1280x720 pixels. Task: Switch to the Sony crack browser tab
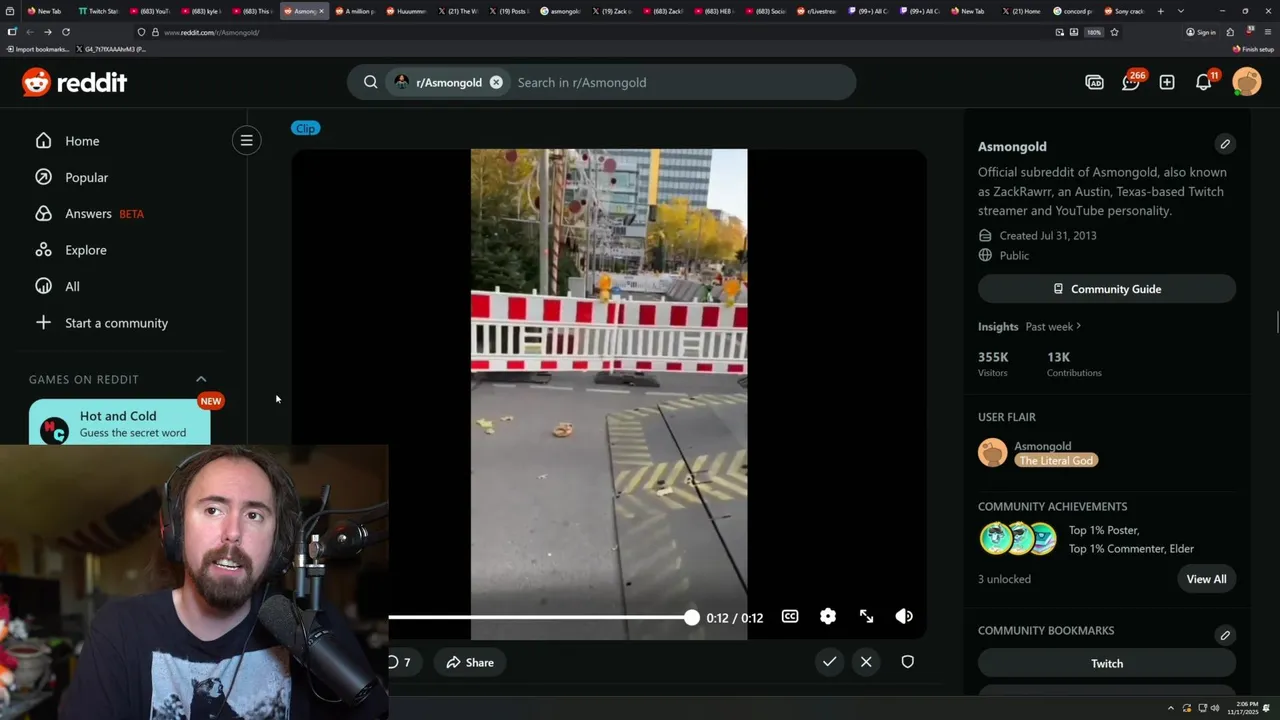[1123, 11]
